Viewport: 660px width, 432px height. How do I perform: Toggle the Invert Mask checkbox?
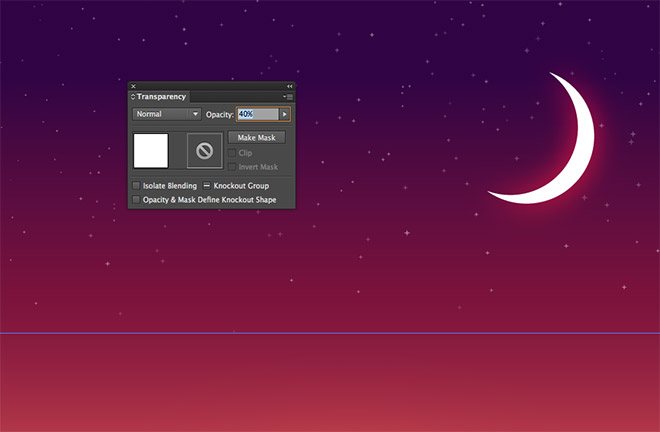pyautogui.click(x=232, y=167)
